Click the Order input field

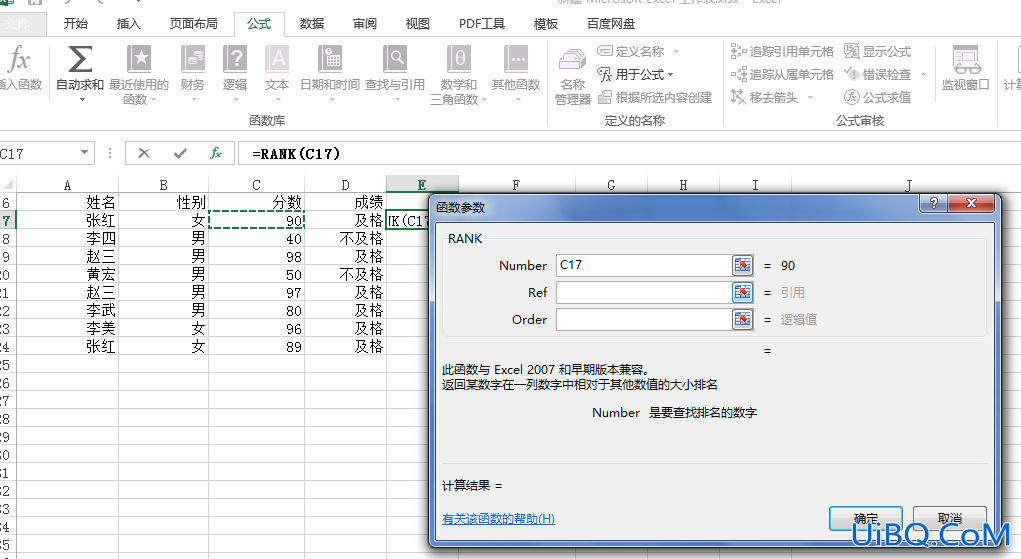644,319
